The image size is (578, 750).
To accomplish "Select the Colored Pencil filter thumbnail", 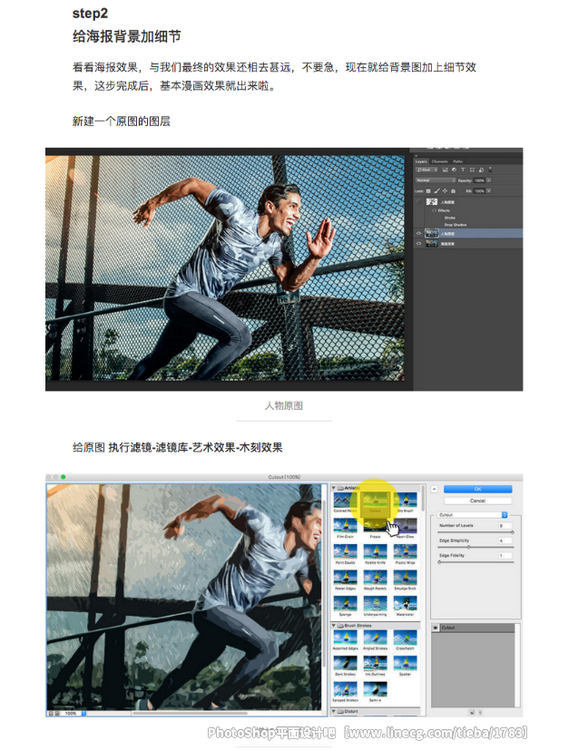I will point(345,500).
